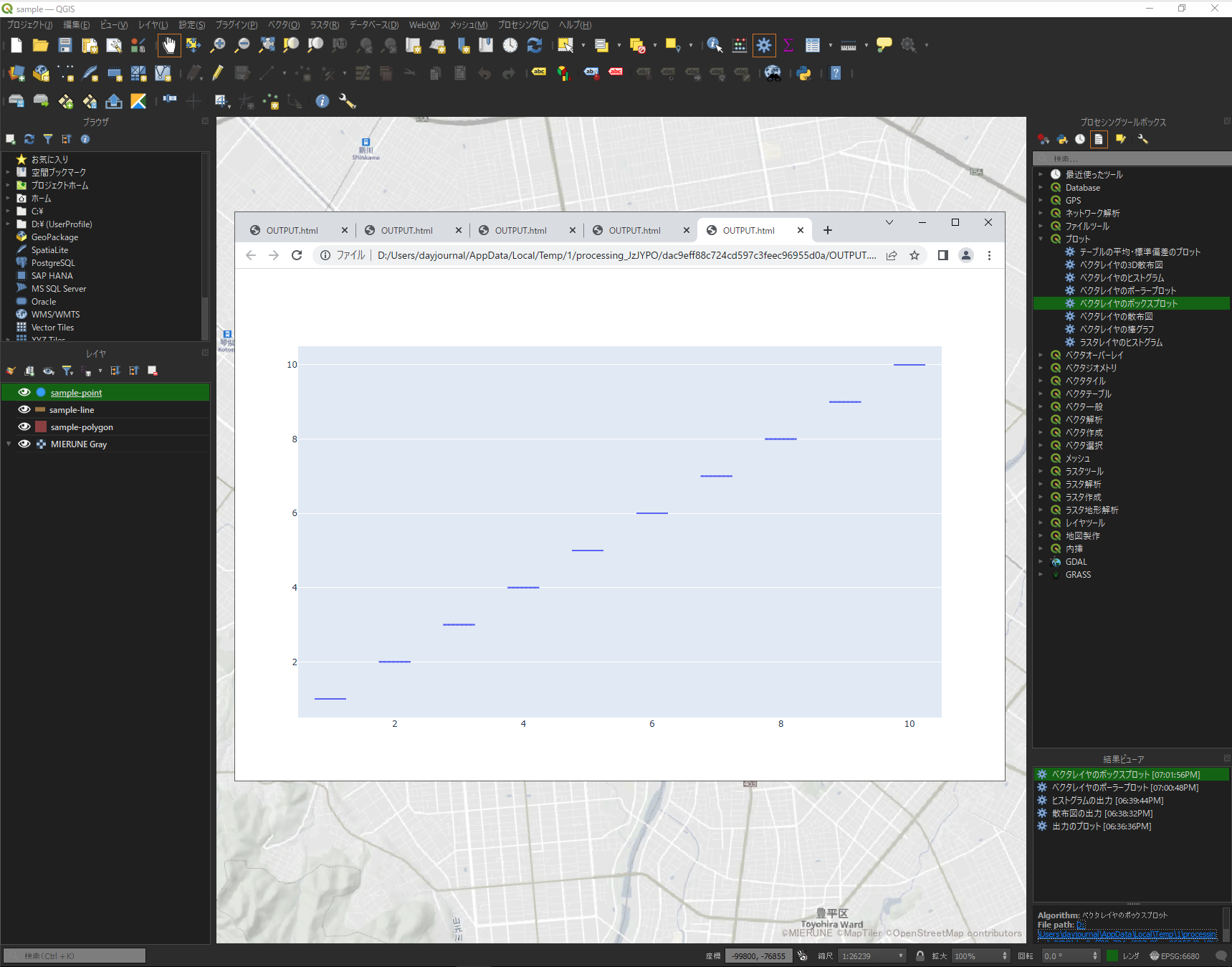The height and width of the screenshot is (967, 1232).
Task: Open the Identify Features tool
Action: point(715,45)
